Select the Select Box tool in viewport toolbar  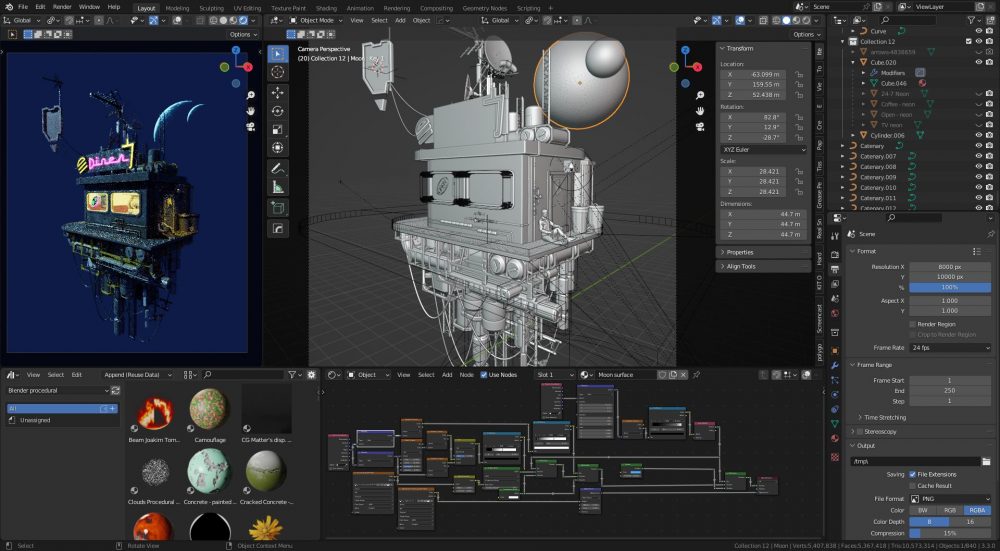[x=277, y=54]
